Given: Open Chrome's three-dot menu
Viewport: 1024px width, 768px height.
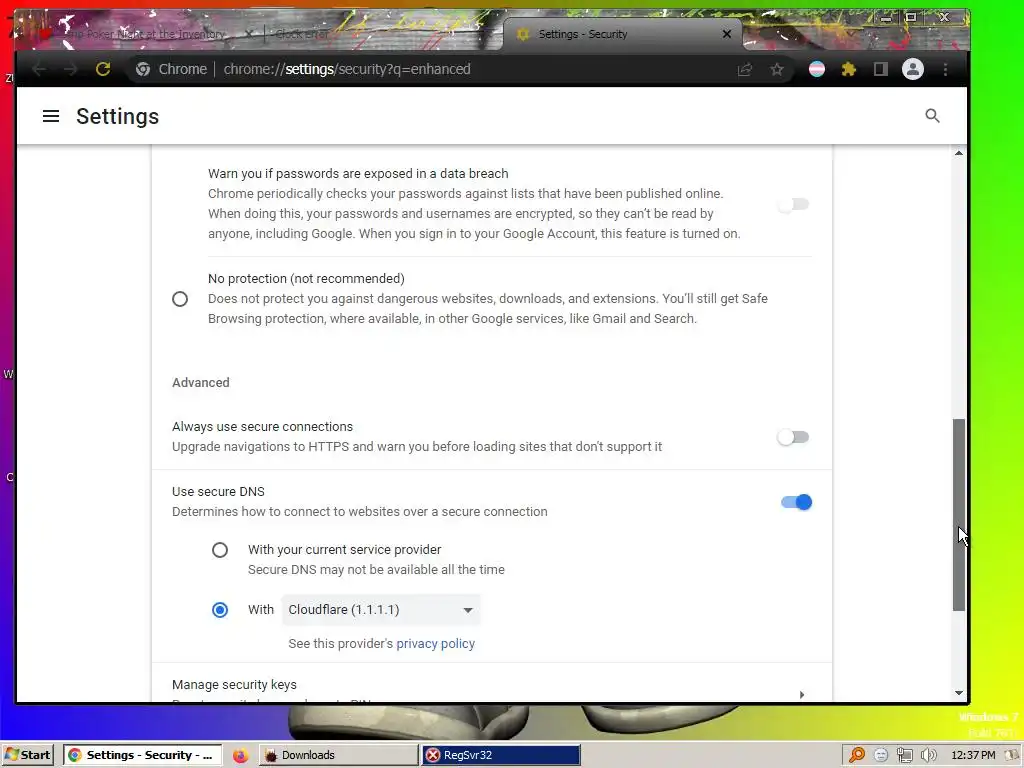Looking at the screenshot, I should (x=945, y=69).
